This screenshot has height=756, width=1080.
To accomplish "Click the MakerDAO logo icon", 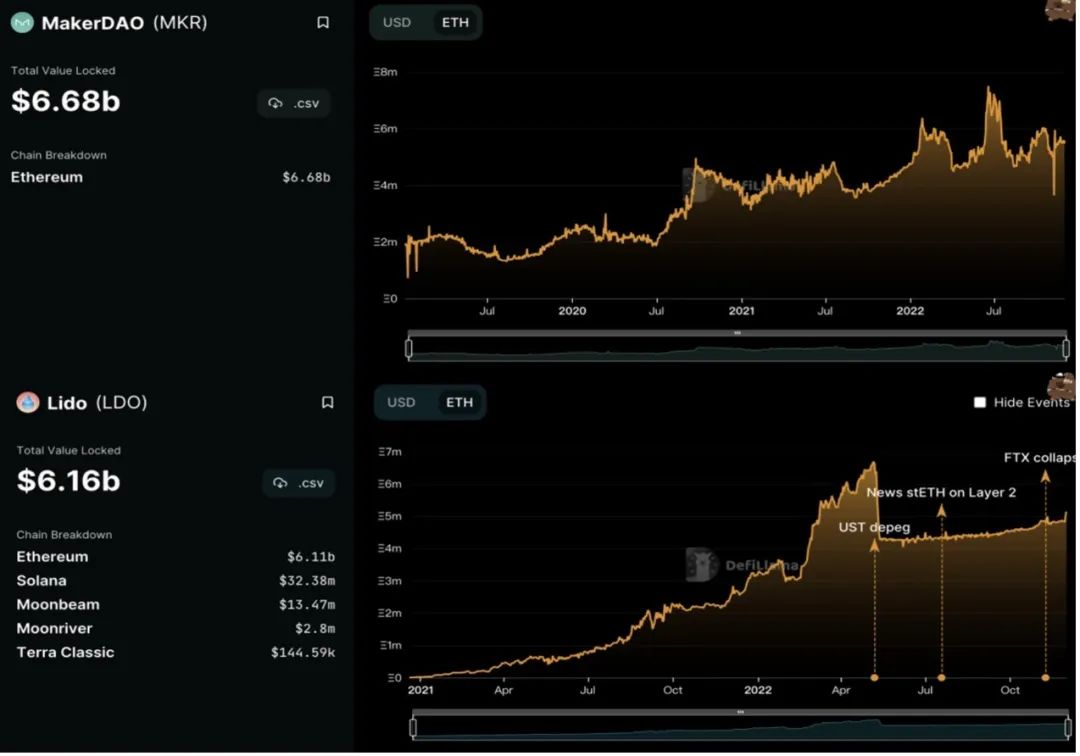I will click(x=22, y=23).
